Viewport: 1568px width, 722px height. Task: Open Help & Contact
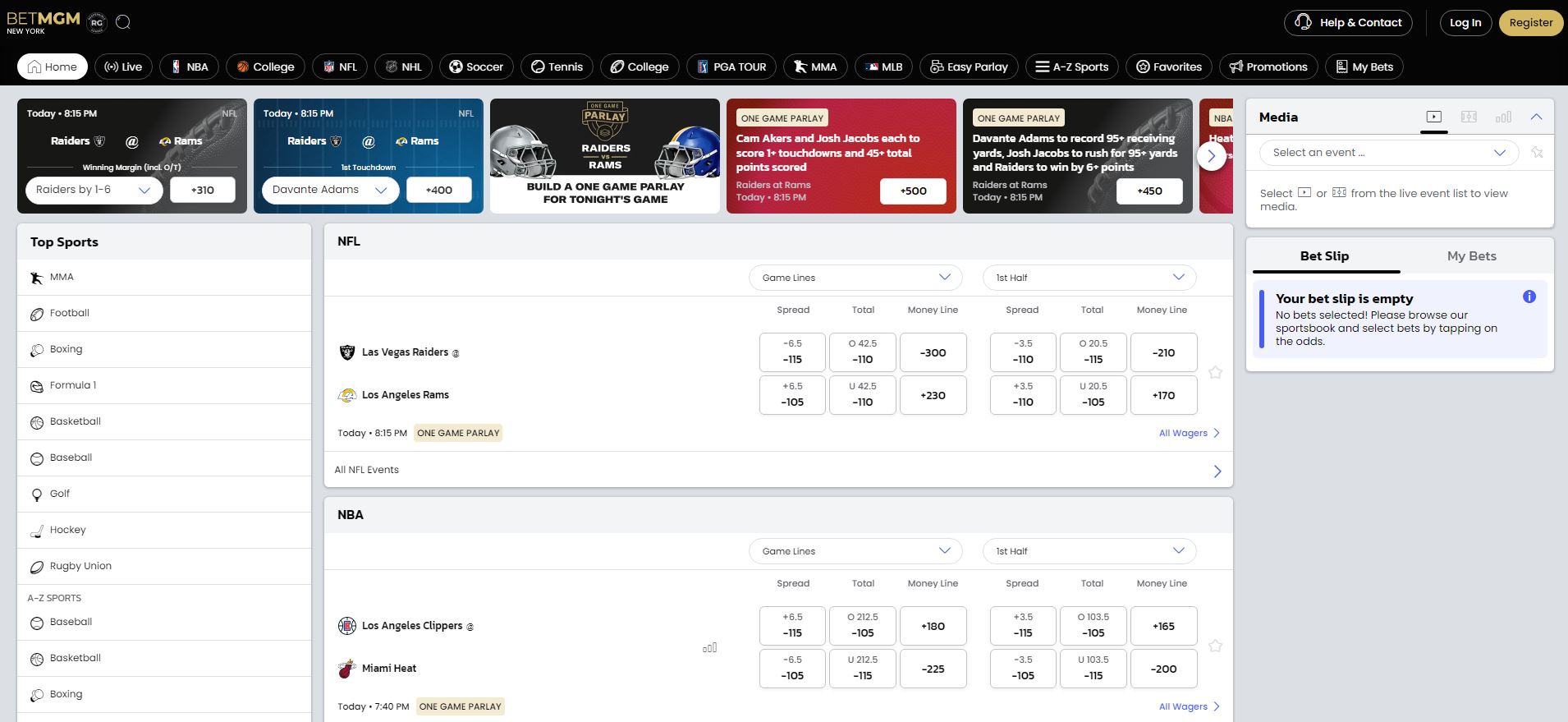[1348, 23]
